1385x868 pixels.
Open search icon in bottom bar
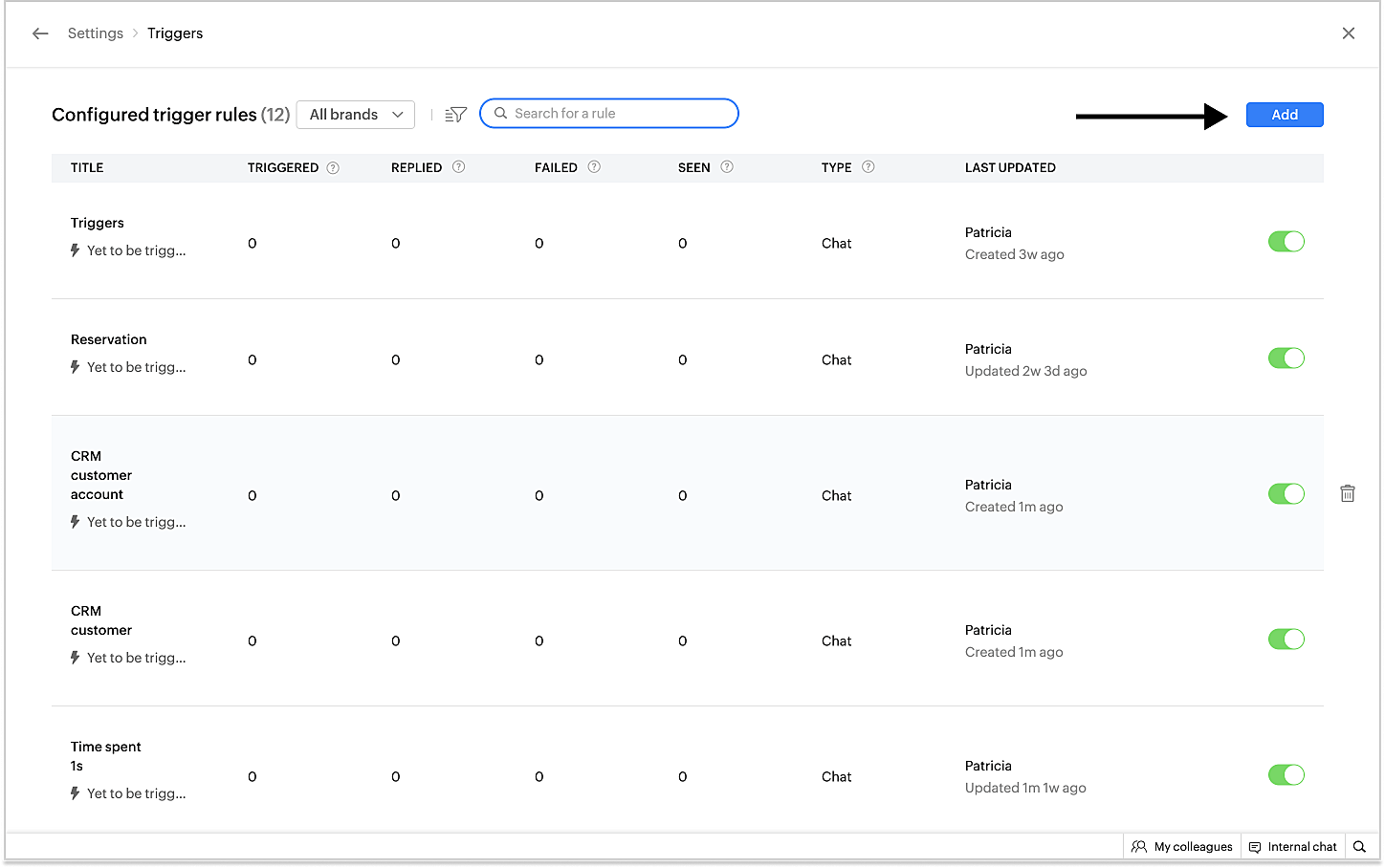tap(1359, 847)
